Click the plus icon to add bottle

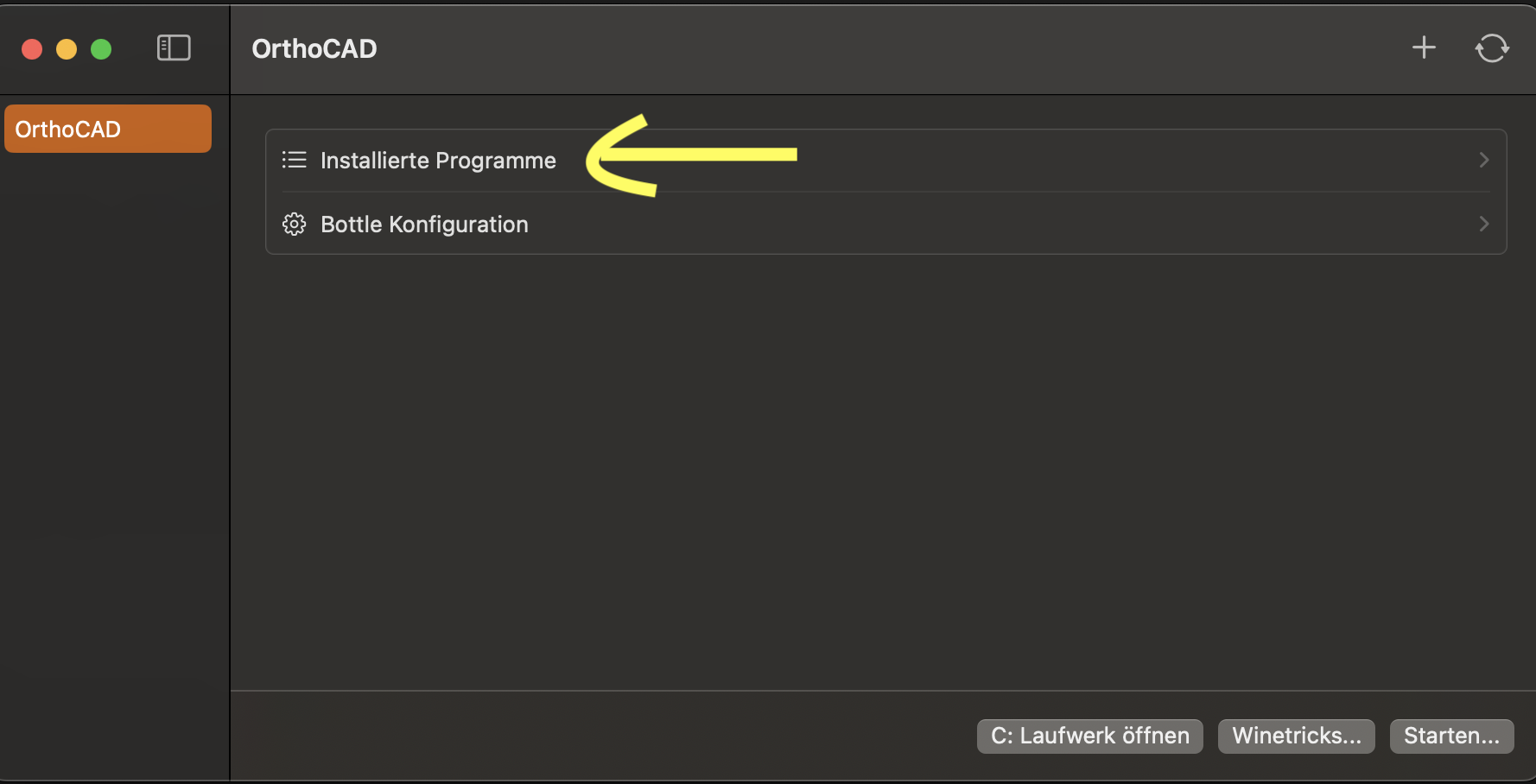click(1424, 47)
